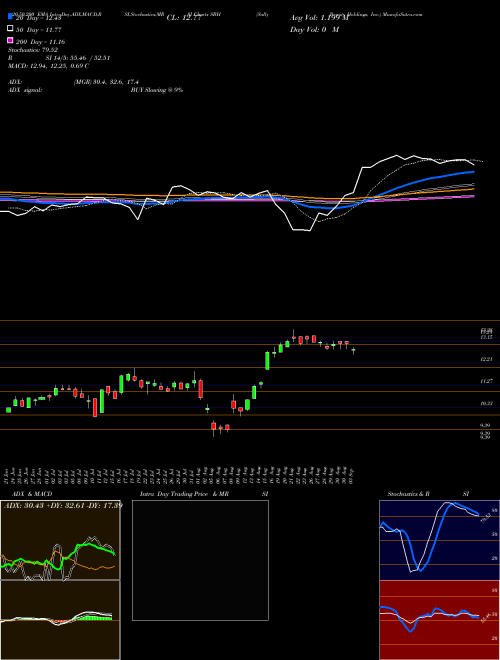
Task: Click the red RSI chart panel
Action: (439, 620)
